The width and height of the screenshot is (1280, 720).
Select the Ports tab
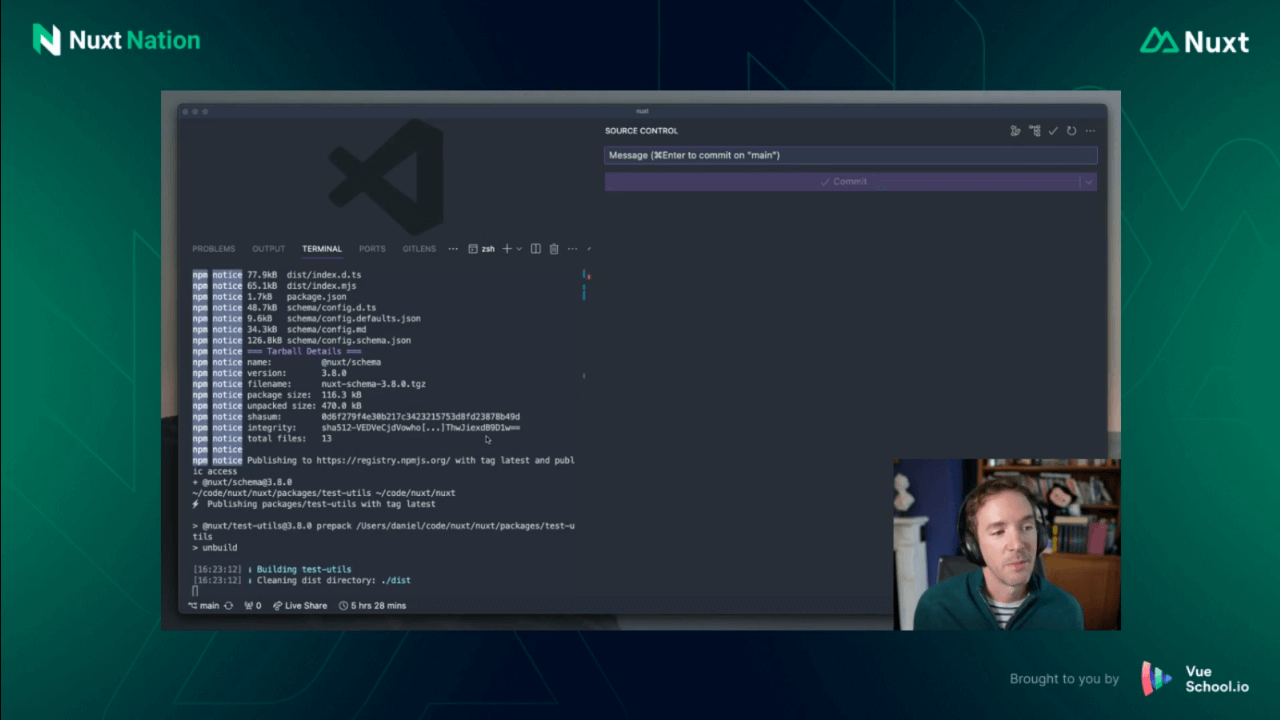tap(372, 249)
